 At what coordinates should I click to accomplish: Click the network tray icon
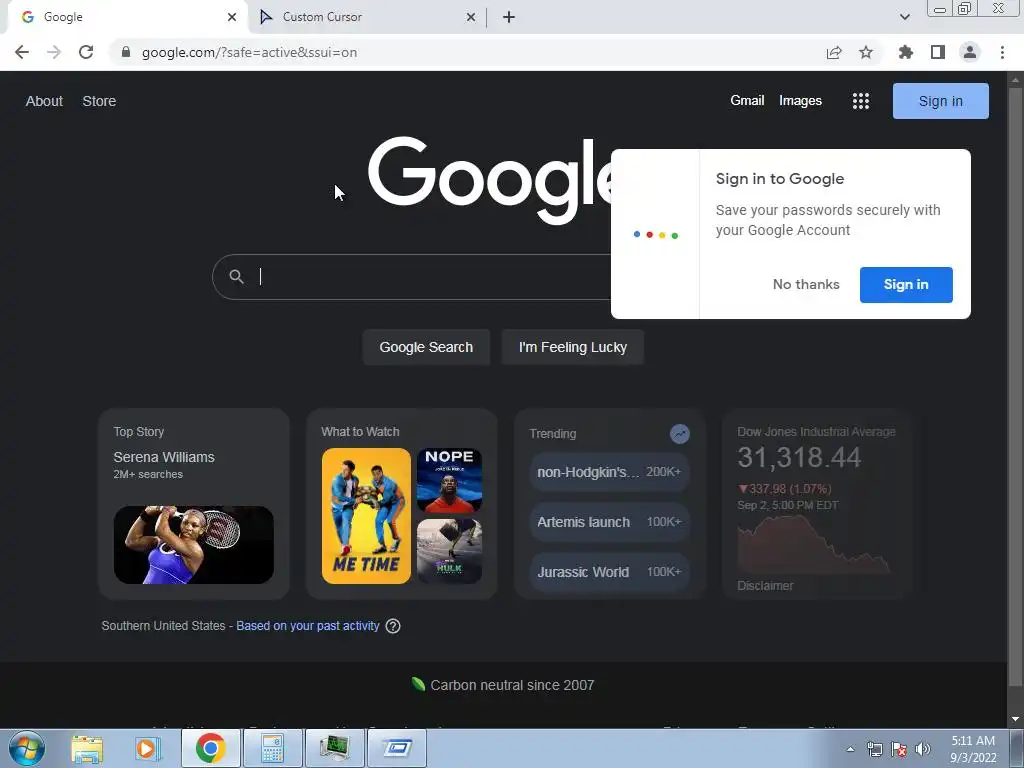tap(874, 749)
